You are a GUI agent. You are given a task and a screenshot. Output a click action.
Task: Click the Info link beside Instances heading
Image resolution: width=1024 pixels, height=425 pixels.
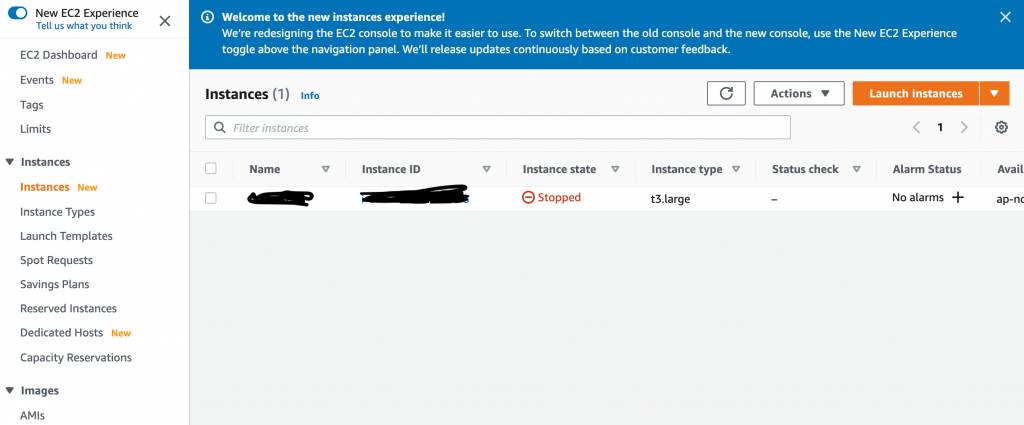(310, 95)
